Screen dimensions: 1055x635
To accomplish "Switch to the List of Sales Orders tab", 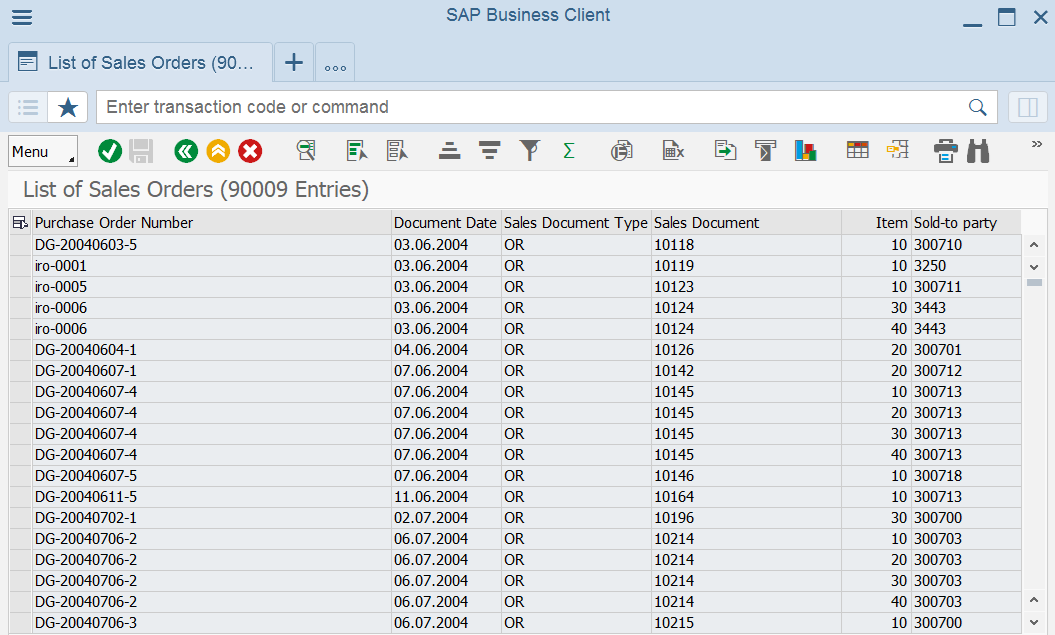I will [x=140, y=63].
